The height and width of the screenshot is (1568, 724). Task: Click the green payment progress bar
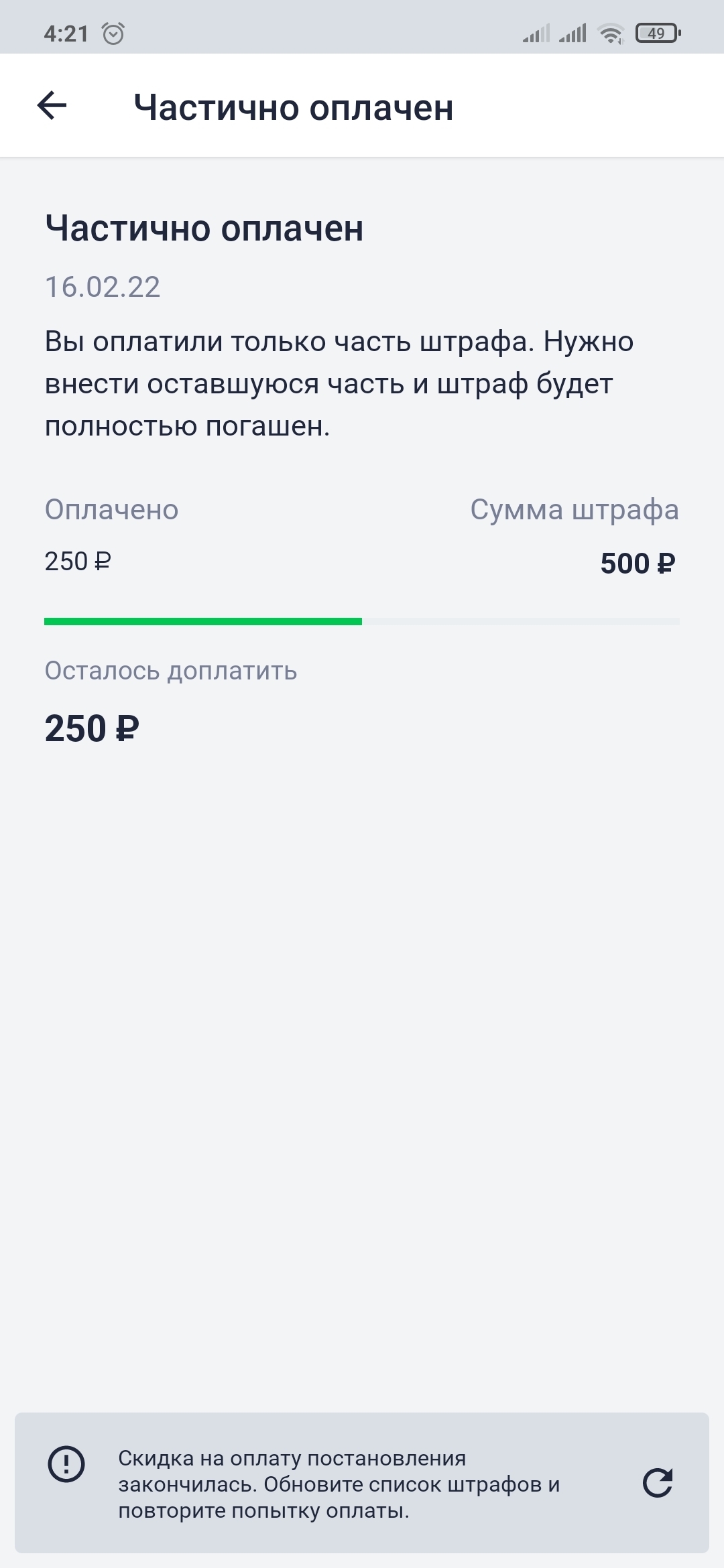[x=203, y=622]
